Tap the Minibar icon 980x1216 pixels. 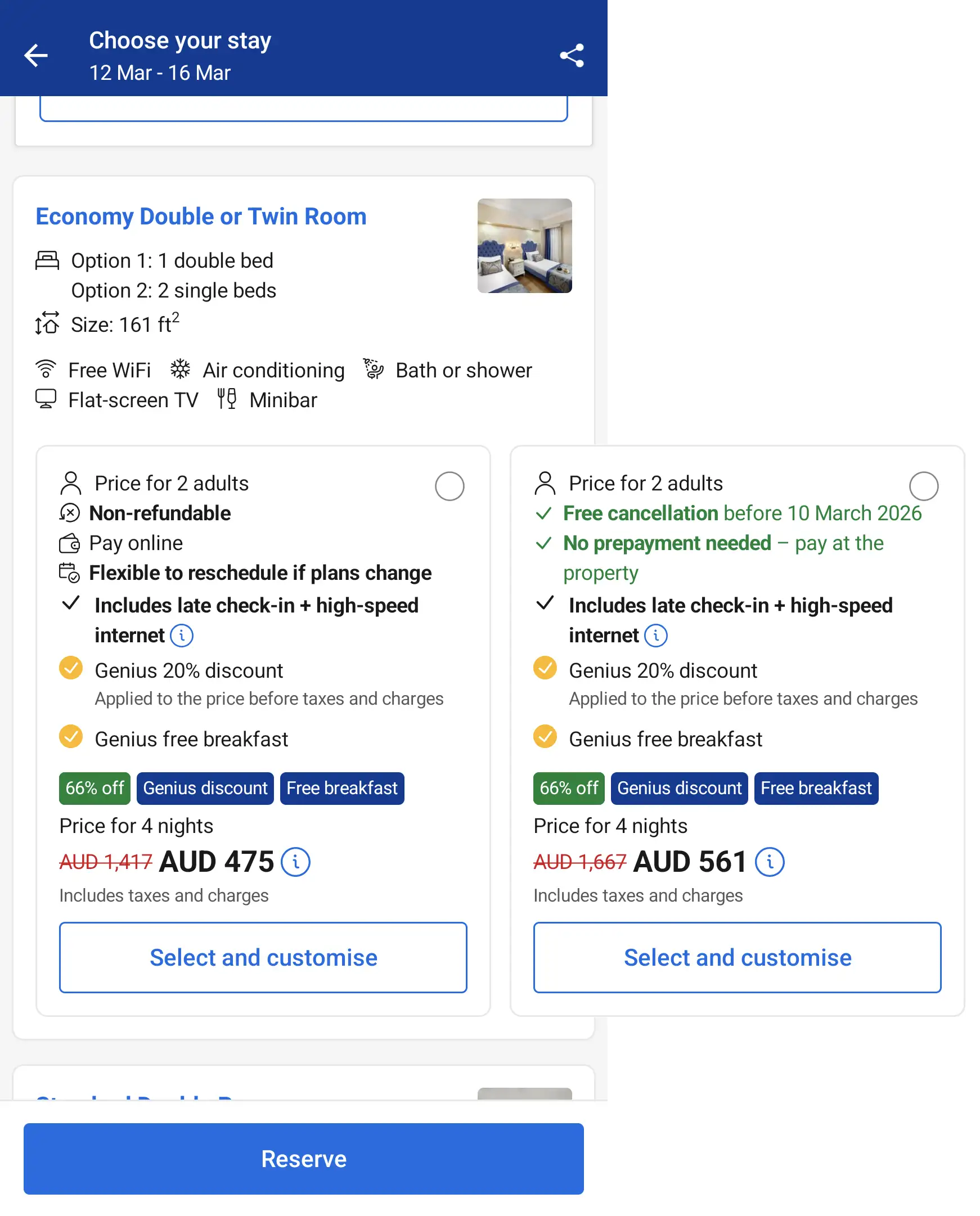[227, 399]
